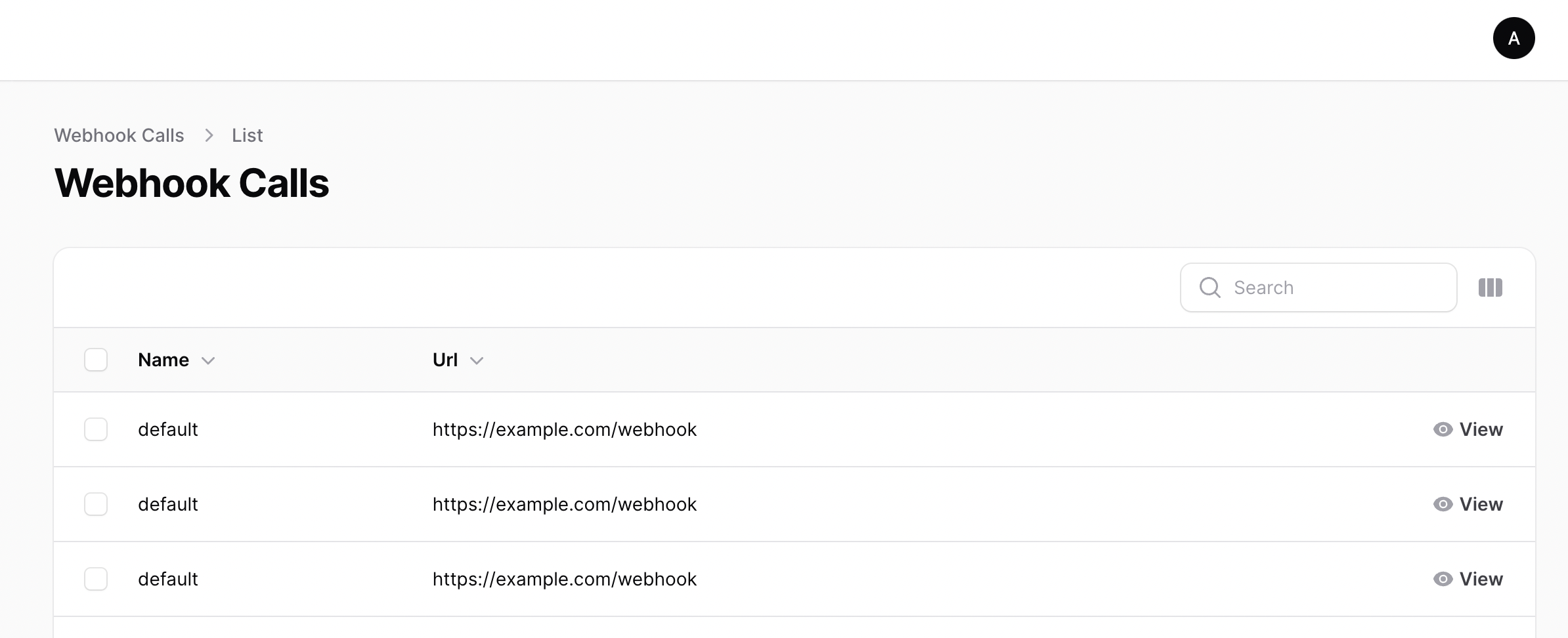Click the search magnifier icon

tap(1210, 287)
